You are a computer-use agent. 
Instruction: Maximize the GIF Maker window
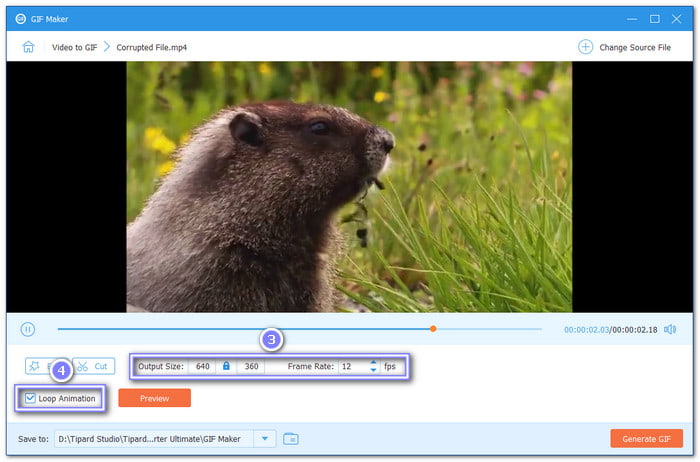click(x=654, y=18)
